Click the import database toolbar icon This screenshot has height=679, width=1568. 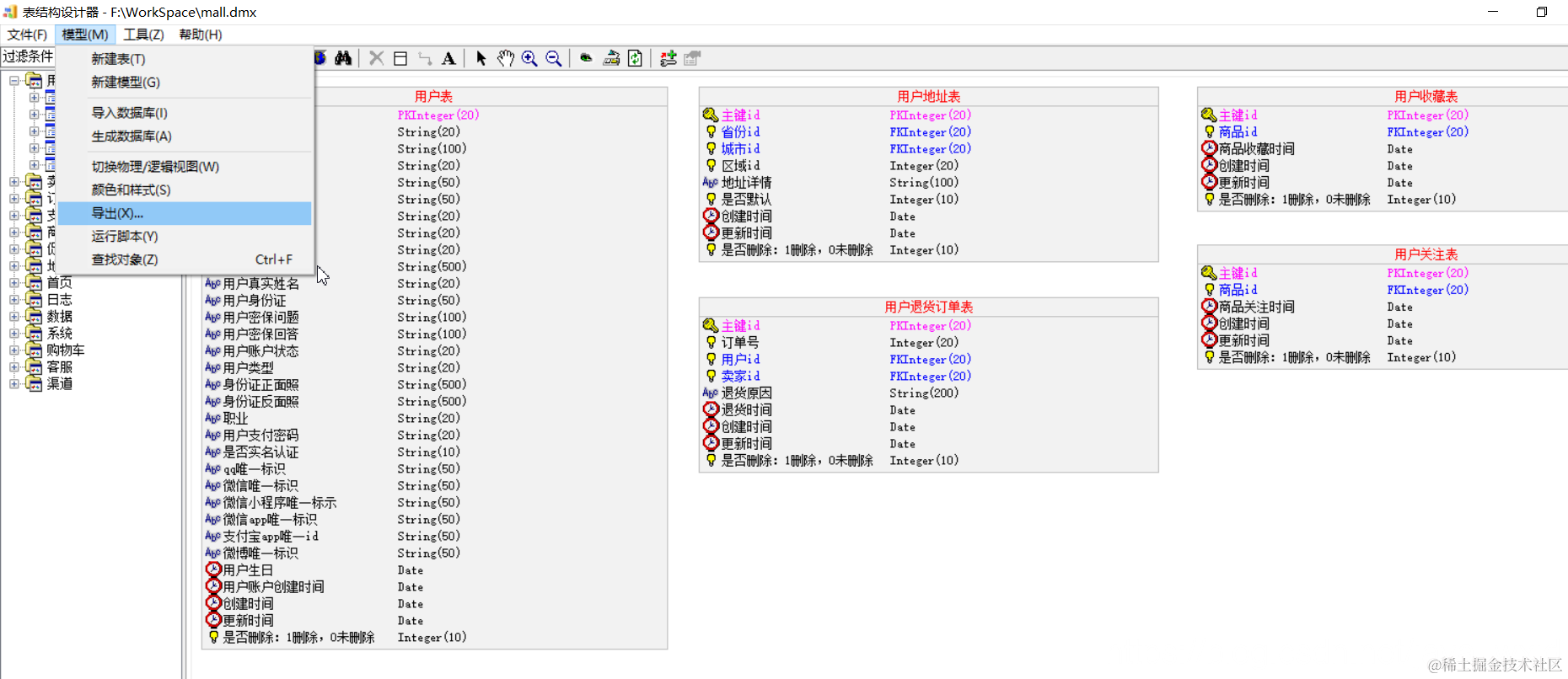point(611,58)
